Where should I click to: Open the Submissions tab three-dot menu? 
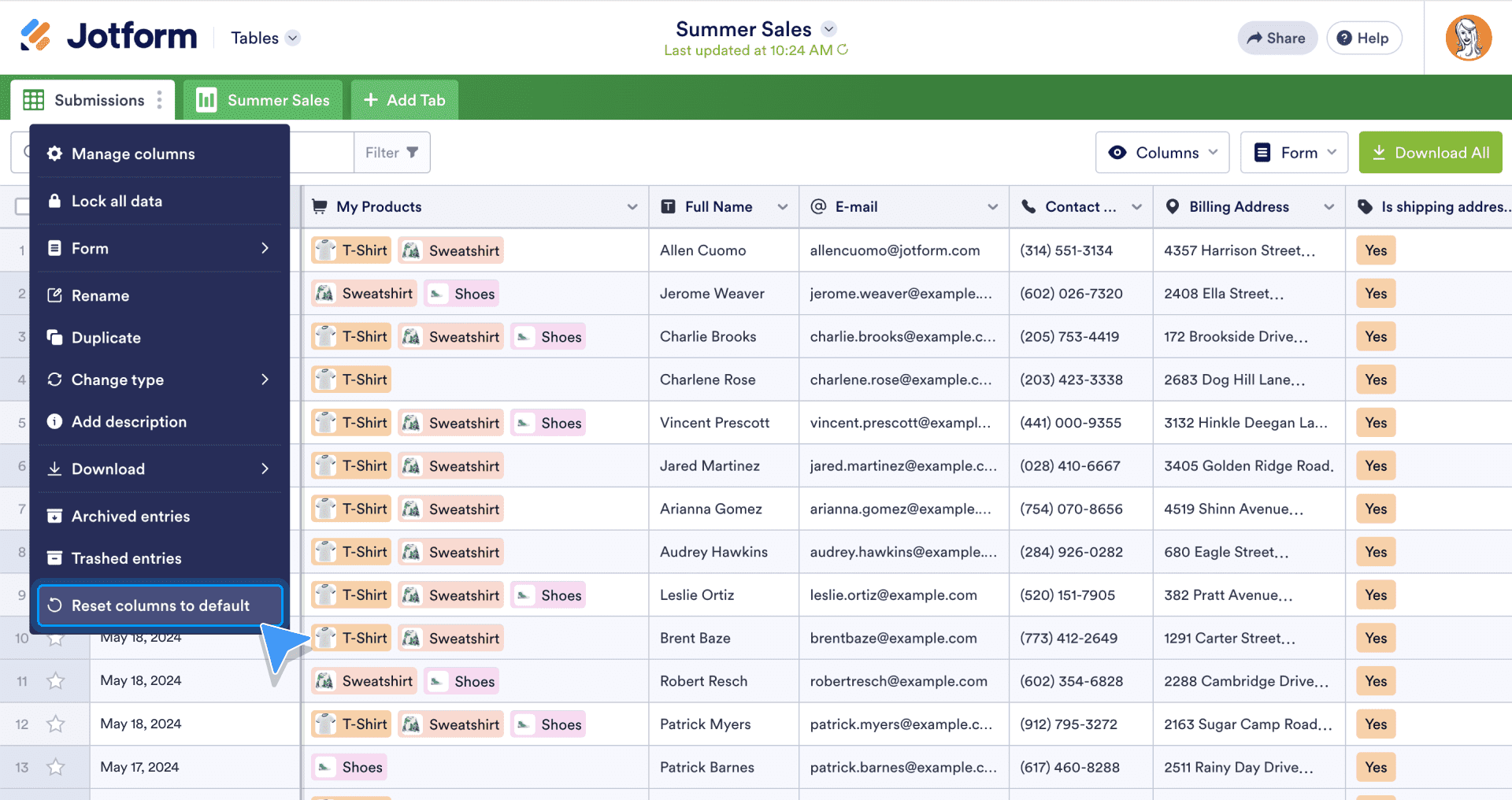(160, 100)
